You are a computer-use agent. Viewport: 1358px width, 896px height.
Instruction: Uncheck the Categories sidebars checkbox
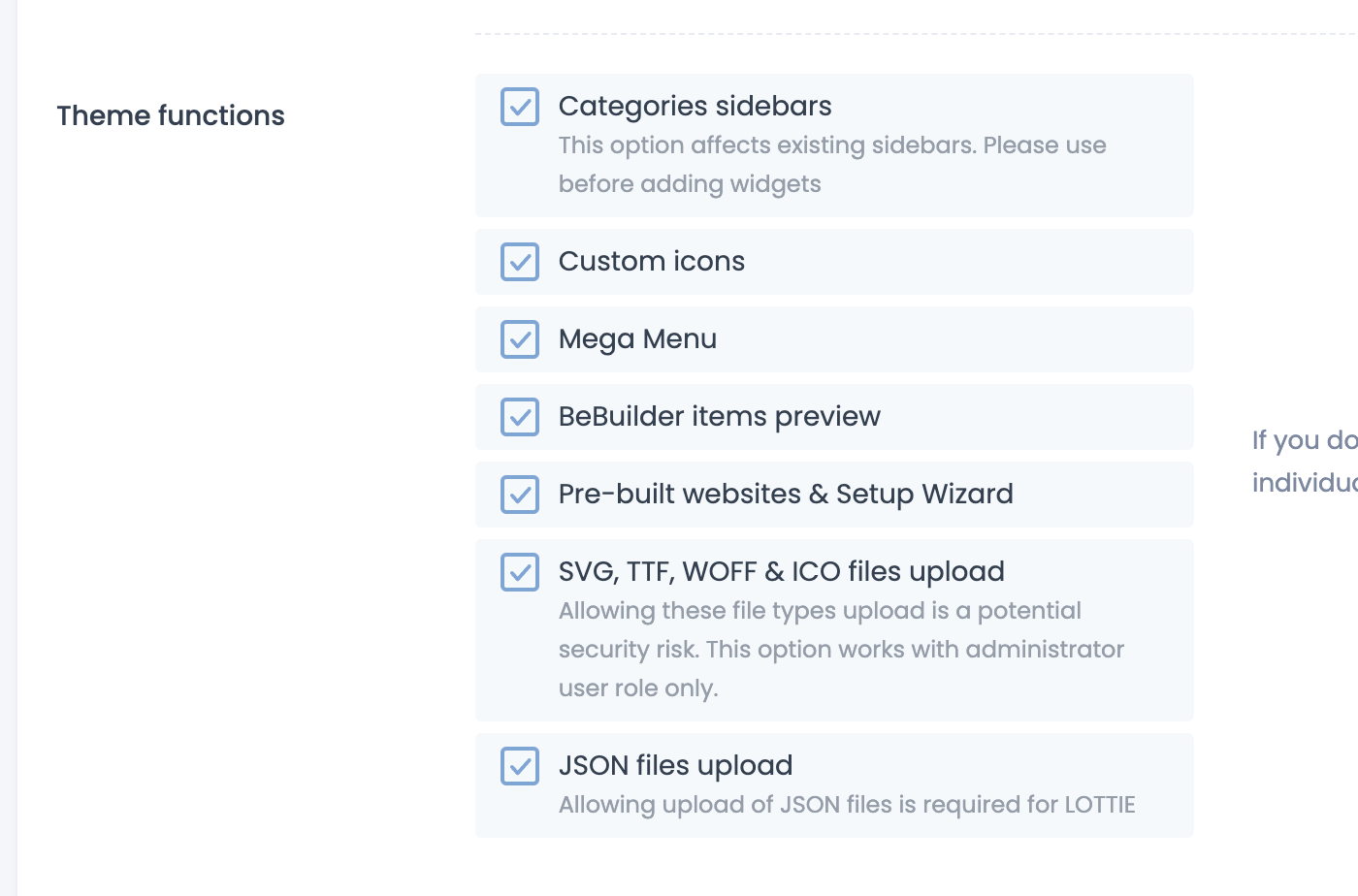pyautogui.click(x=520, y=107)
